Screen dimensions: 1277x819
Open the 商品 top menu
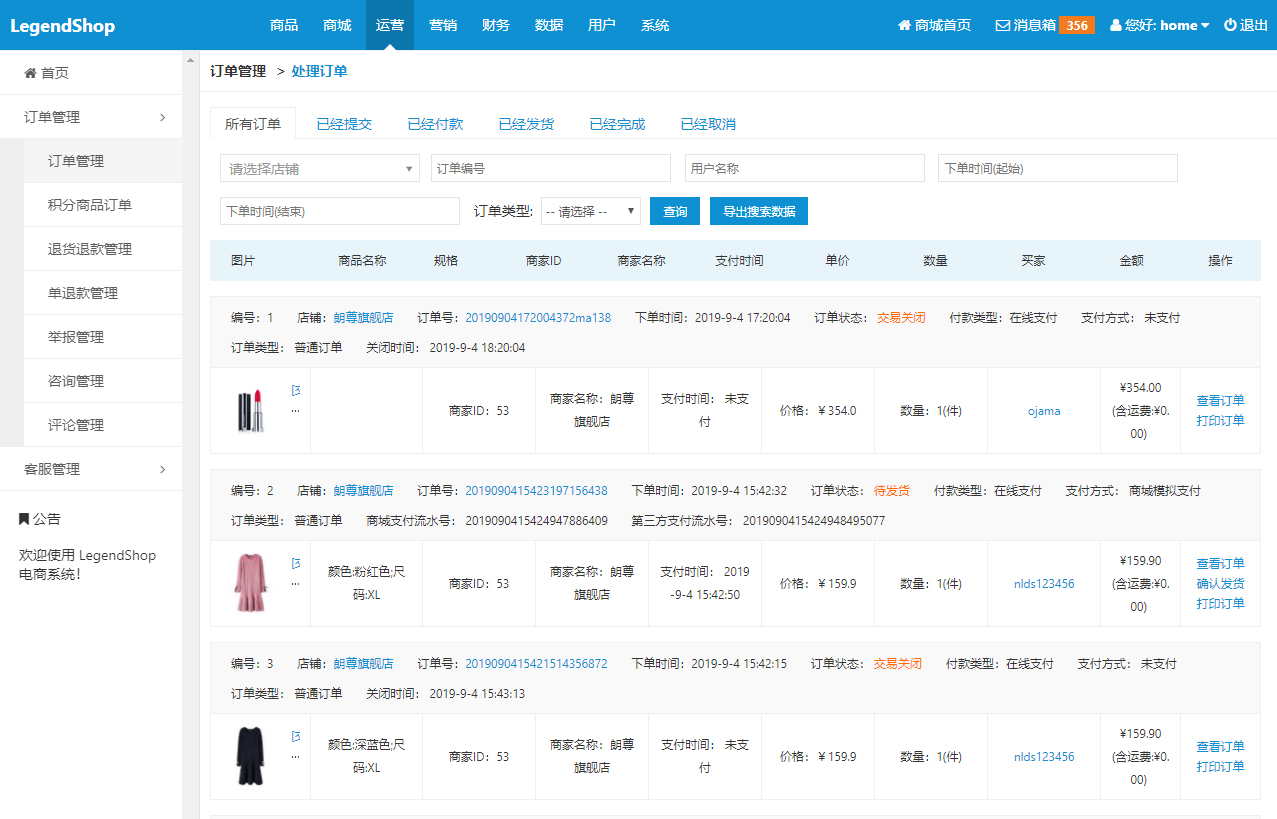pyautogui.click(x=284, y=25)
